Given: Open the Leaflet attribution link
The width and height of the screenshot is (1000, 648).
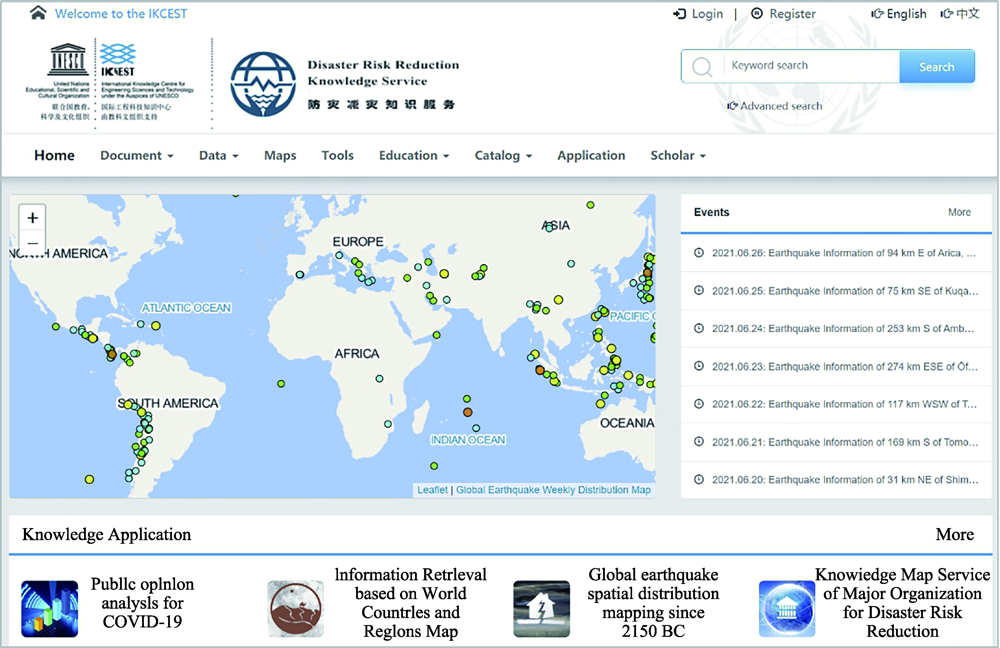Looking at the screenshot, I should point(432,490).
